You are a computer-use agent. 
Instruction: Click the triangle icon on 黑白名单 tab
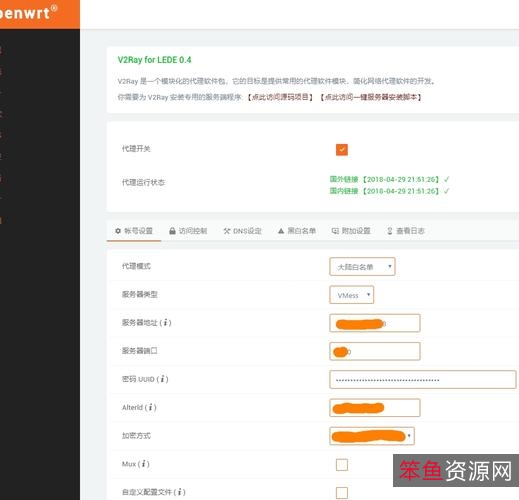(x=281, y=231)
